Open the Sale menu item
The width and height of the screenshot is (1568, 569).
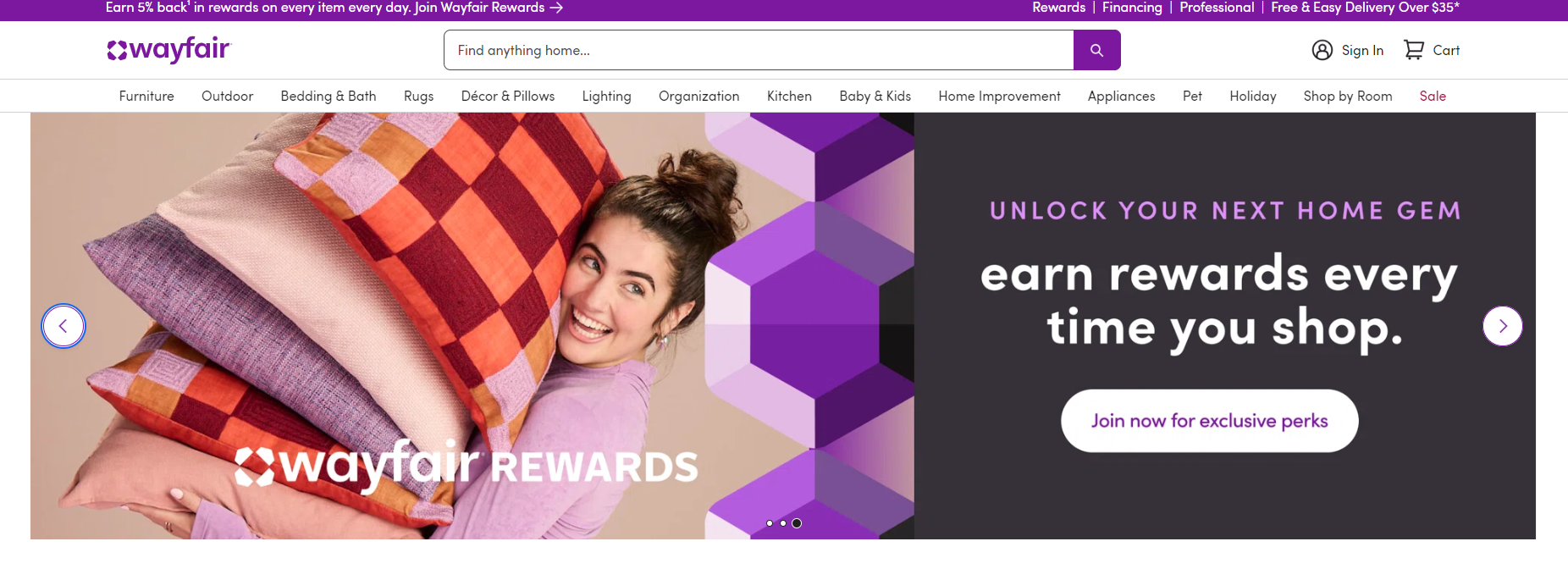tap(1433, 96)
